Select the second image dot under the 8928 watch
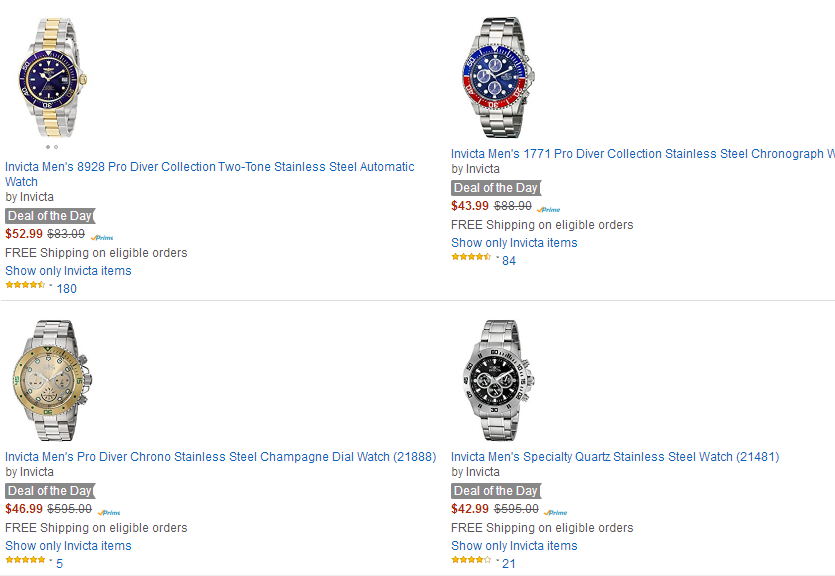835x576 pixels. pyautogui.click(x=56, y=147)
